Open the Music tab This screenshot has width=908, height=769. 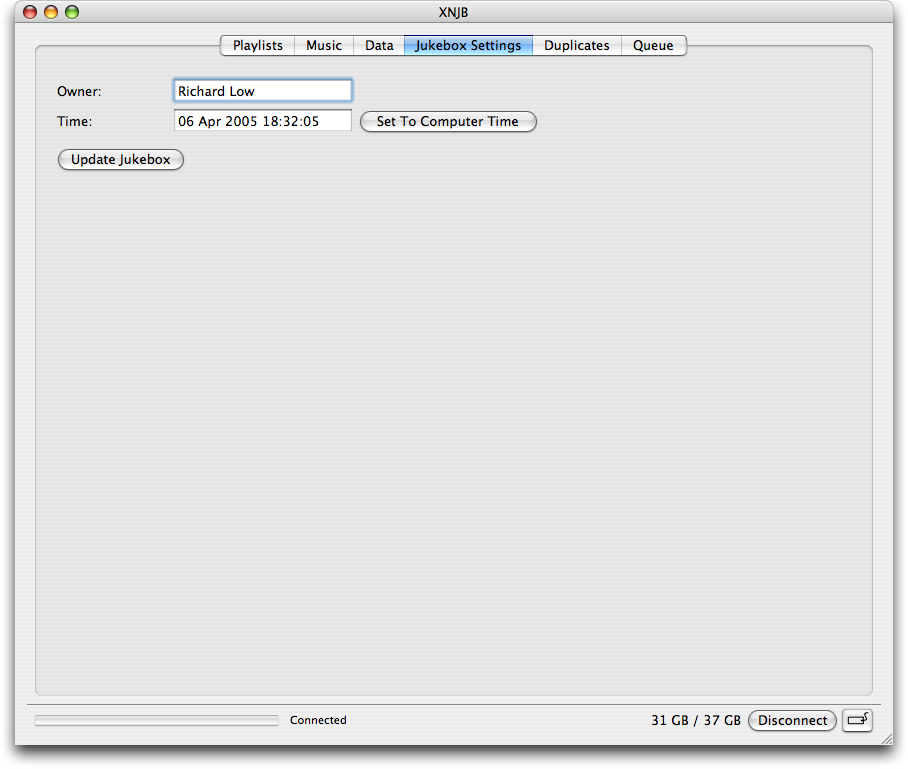point(324,45)
